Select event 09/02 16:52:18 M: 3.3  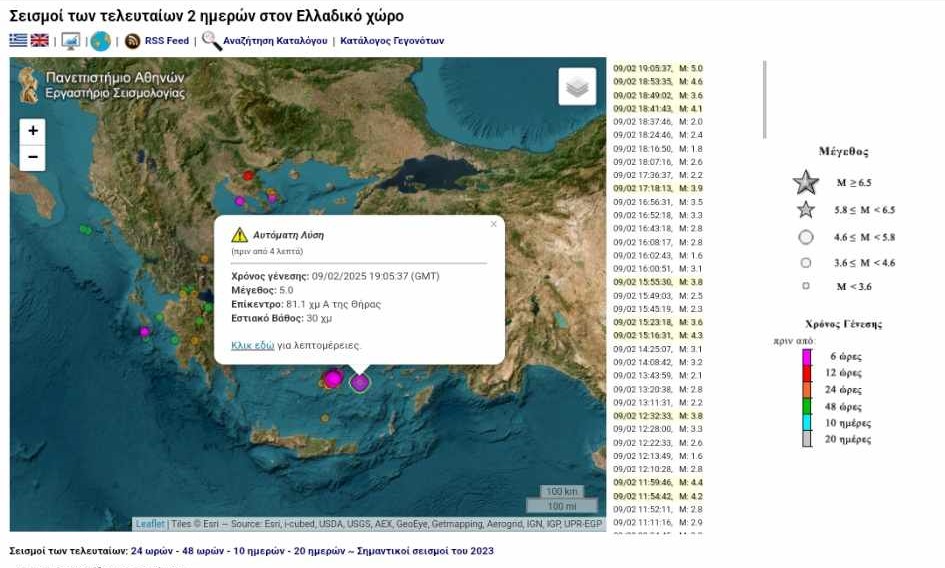(x=658, y=215)
